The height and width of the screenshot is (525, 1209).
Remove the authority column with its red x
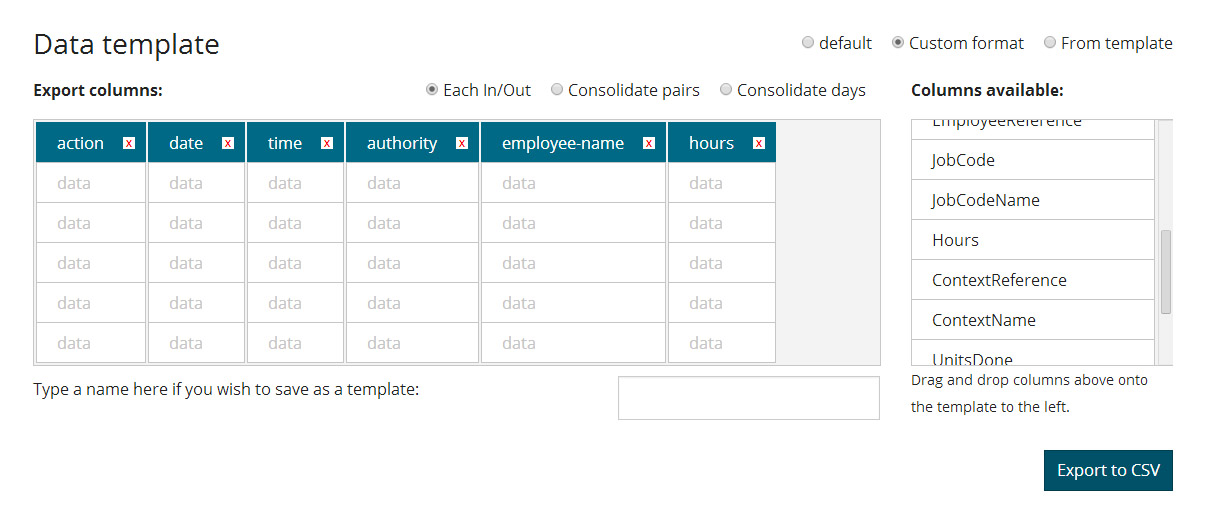pos(462,143)
